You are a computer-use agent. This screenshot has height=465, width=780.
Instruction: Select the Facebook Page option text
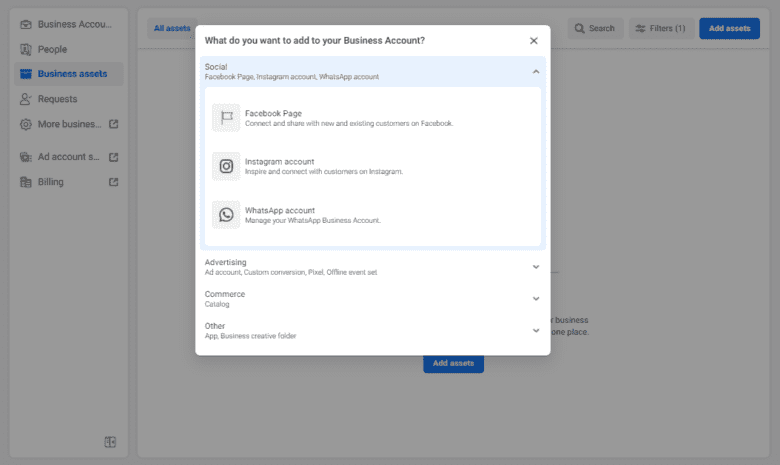(x=273, y=113)
